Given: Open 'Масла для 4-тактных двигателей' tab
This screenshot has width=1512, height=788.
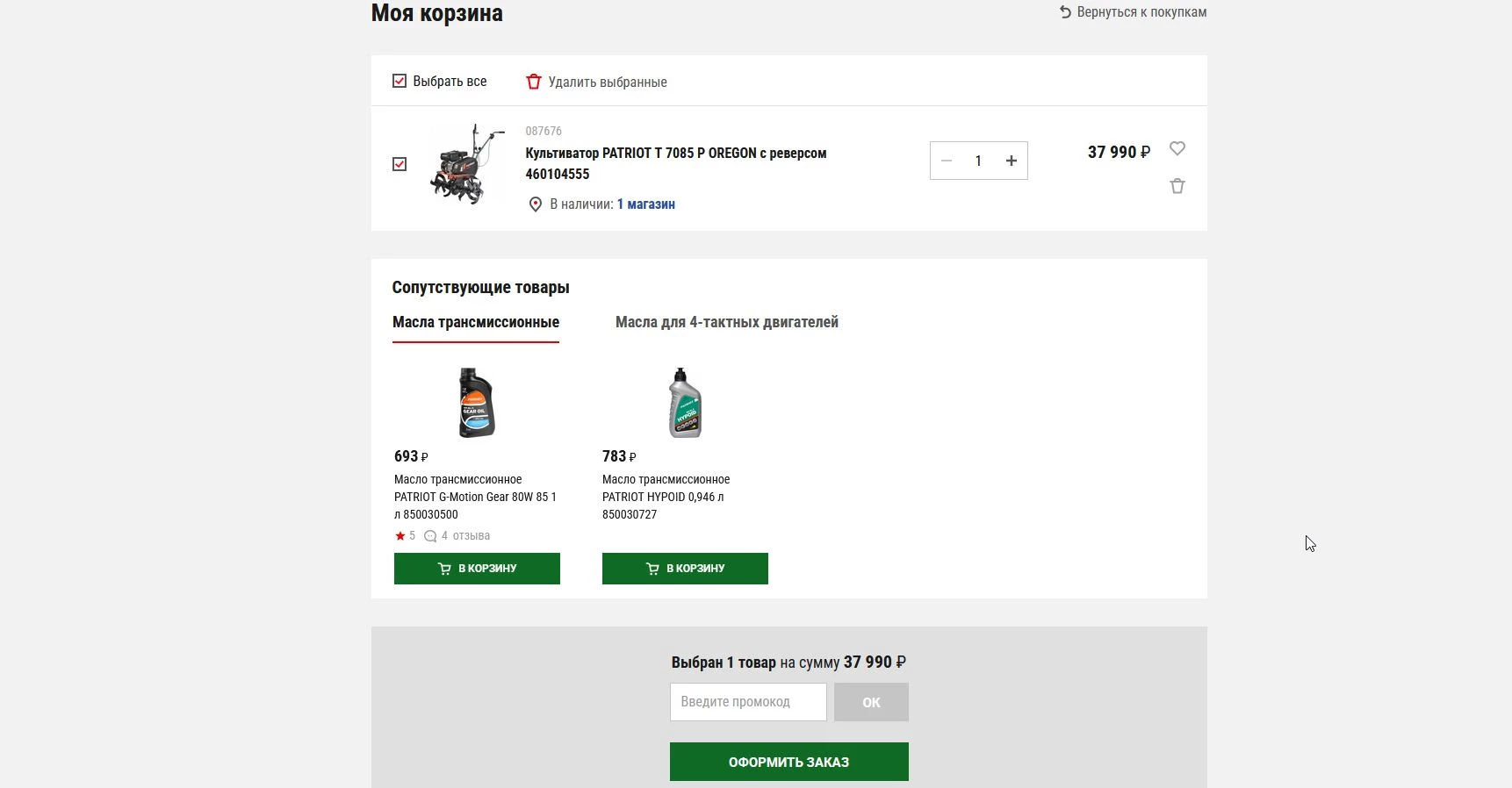Looking at the screenshot, I should (726, 322).
